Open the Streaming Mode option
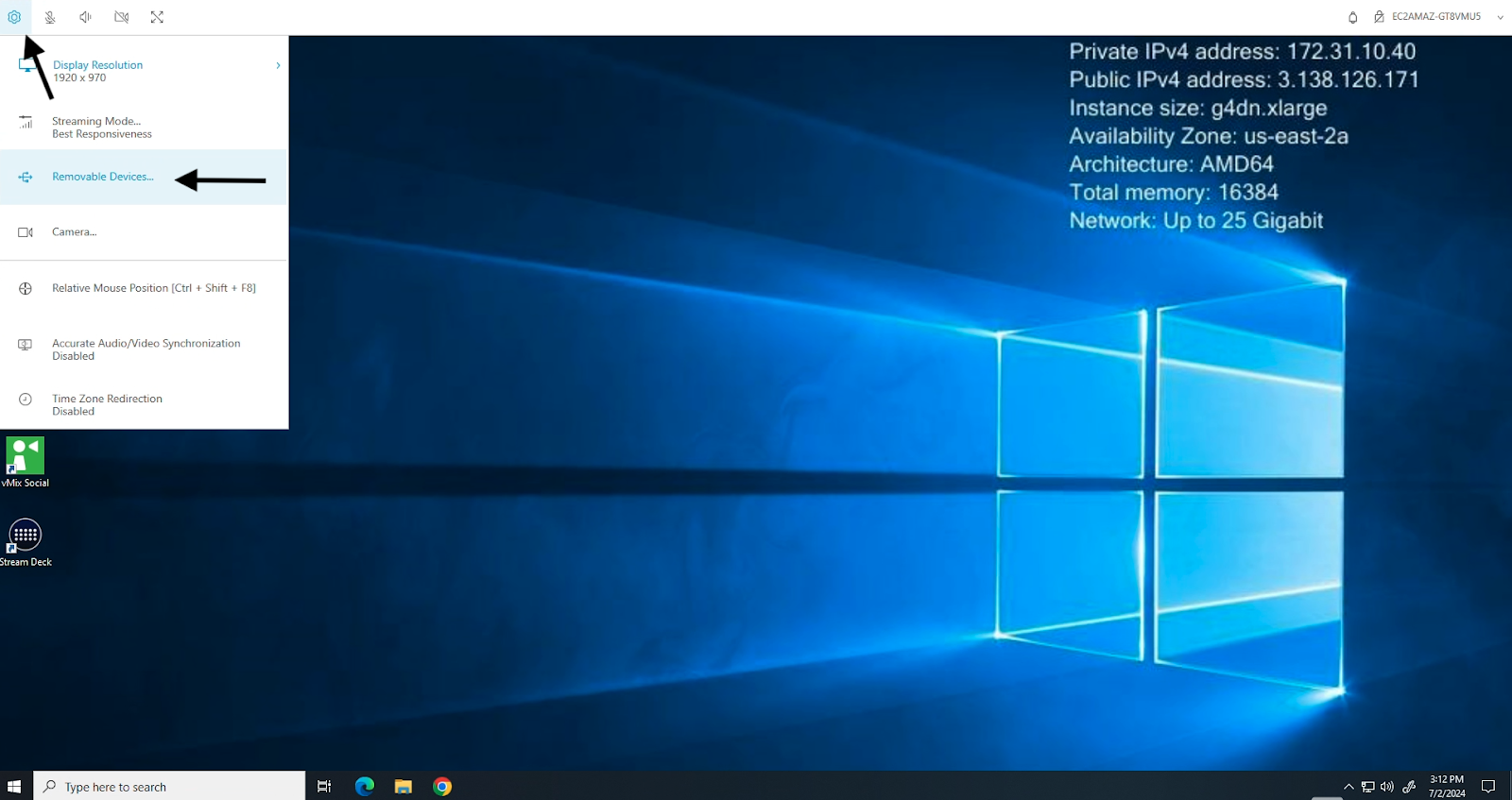The image size is (1512, 800). [x=144, y=127]
